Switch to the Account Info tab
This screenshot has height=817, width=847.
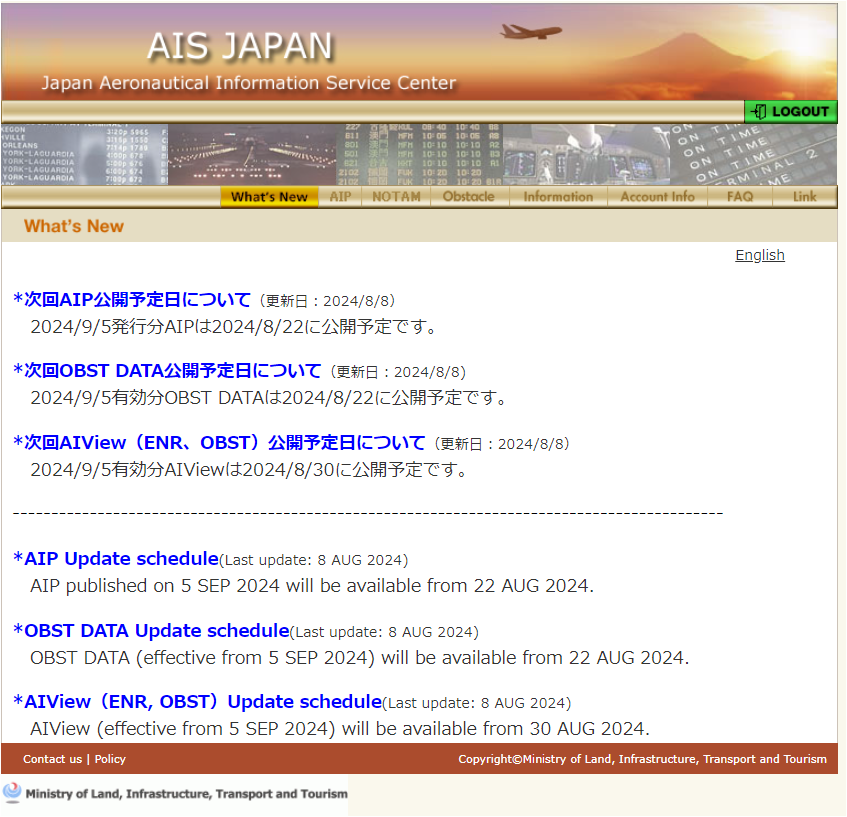click(x=657, y=197)
